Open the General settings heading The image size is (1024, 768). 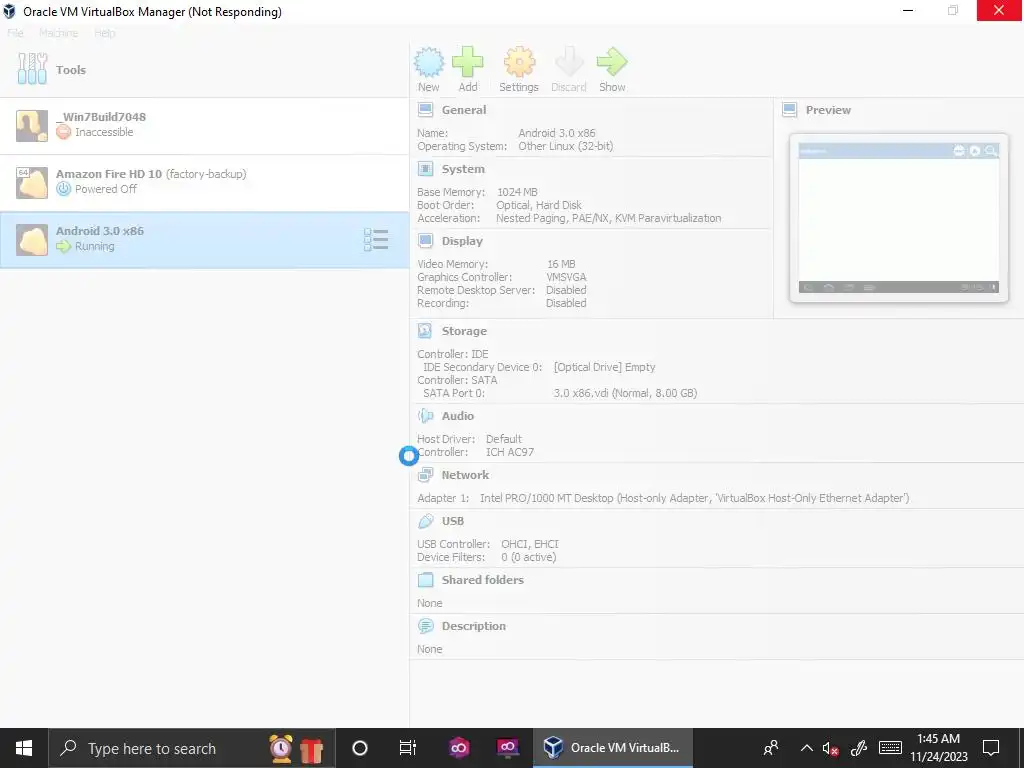tap(464, 110)
